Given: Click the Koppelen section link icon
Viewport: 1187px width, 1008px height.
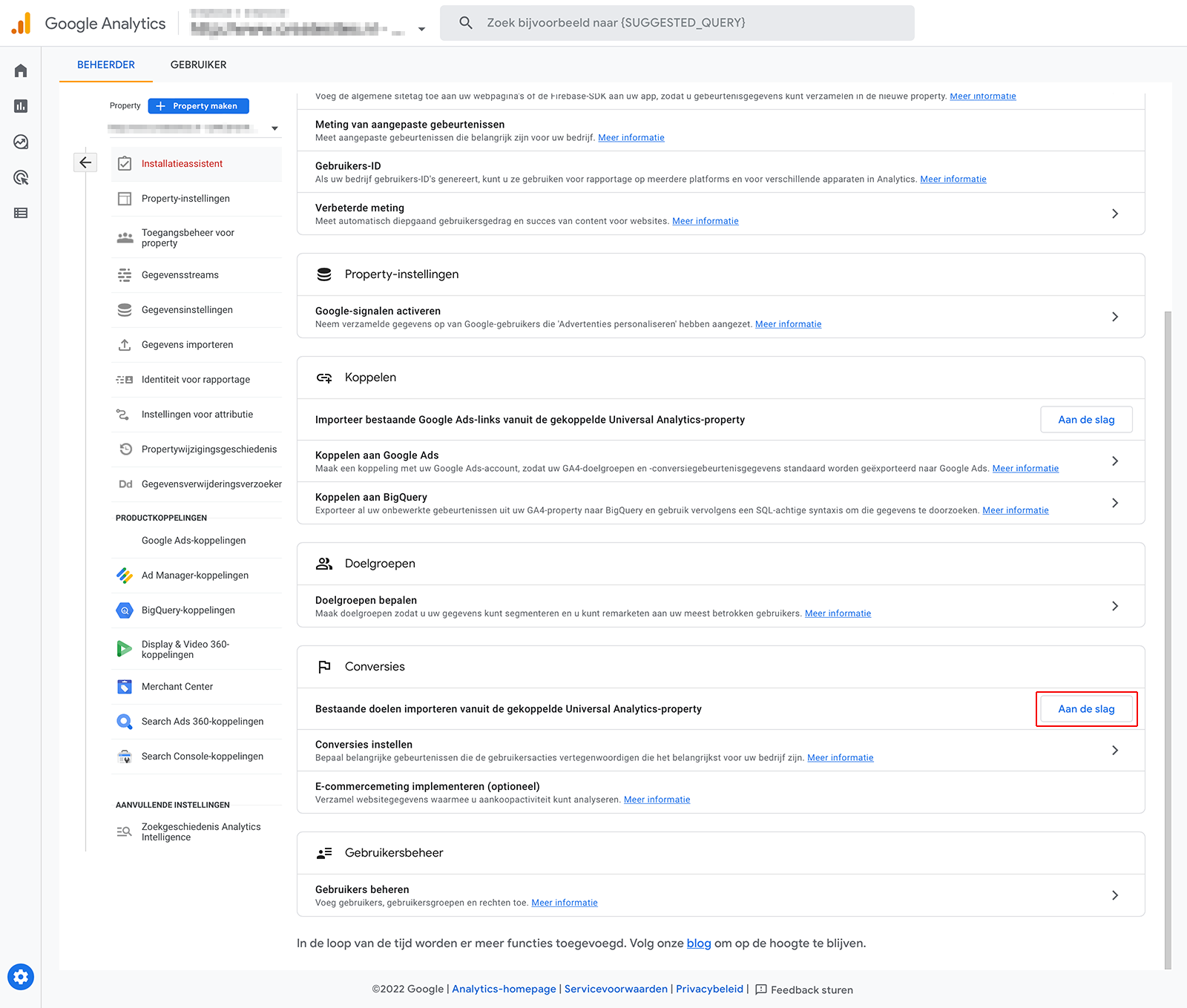Looking at the screenshot, I should 324,378.
